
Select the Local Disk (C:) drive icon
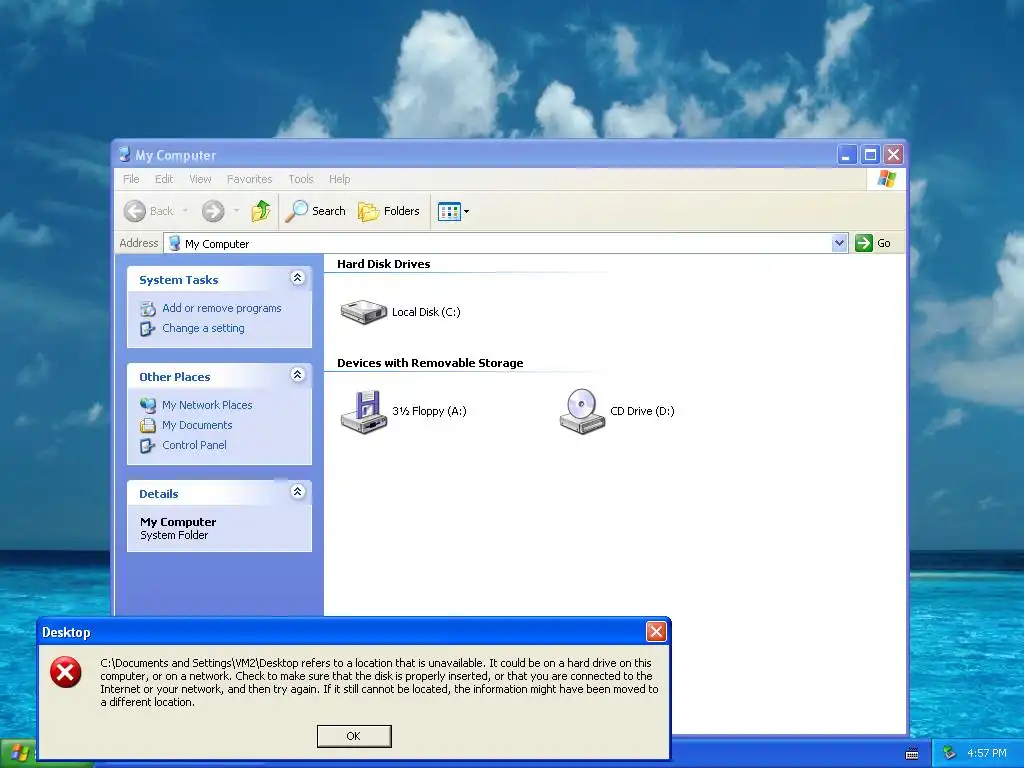tap(364, 312)
